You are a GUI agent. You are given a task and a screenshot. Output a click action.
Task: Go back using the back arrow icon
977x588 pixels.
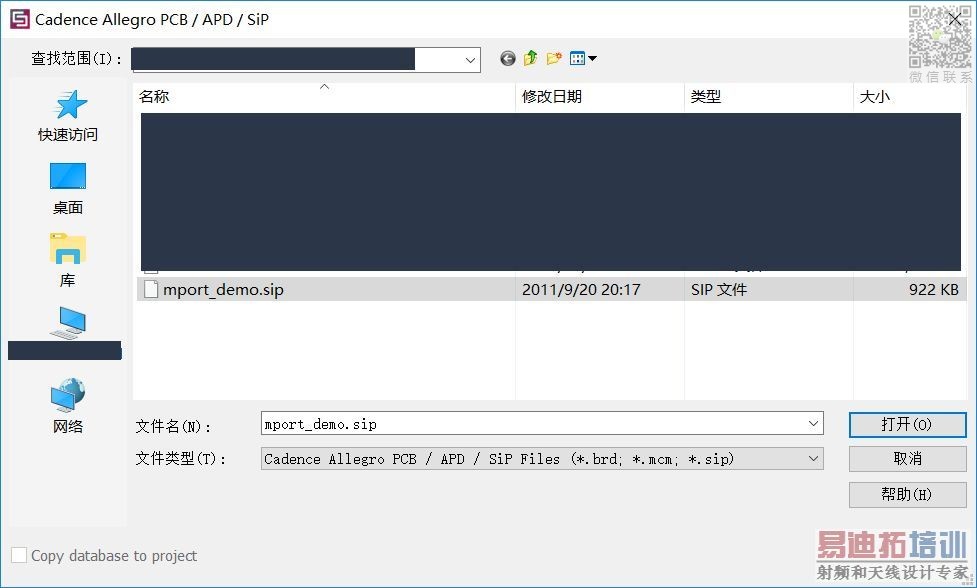[508, 59]
